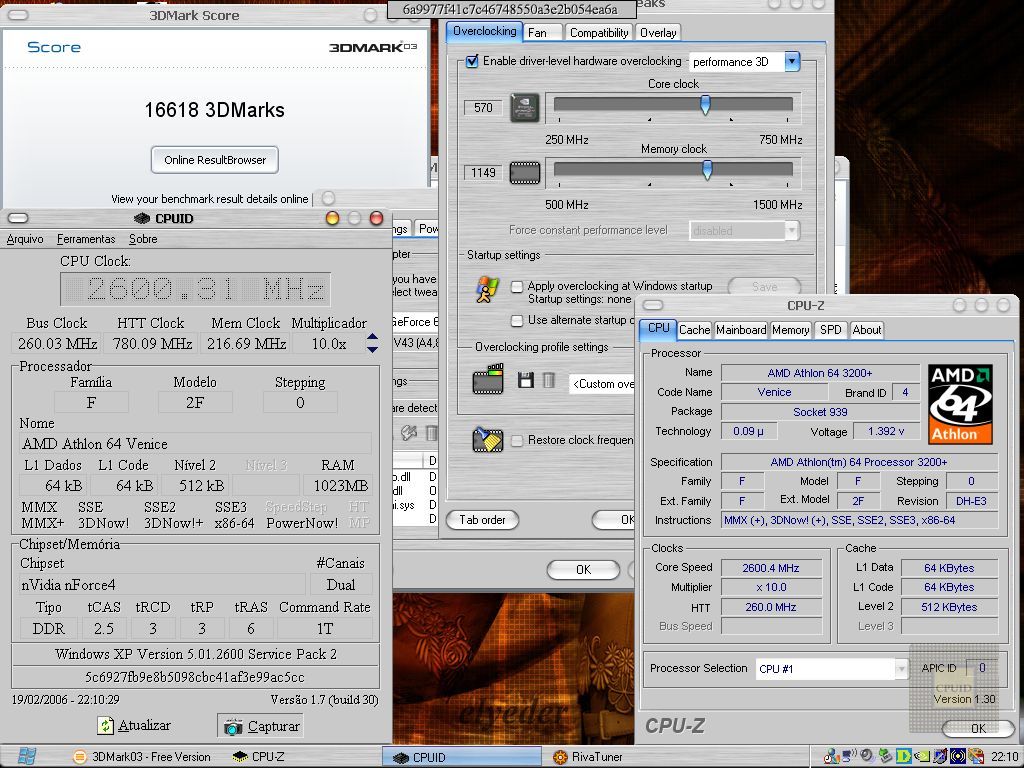Click the Memory clock slider handle
1024x768 pixels.
pos(707,170)
